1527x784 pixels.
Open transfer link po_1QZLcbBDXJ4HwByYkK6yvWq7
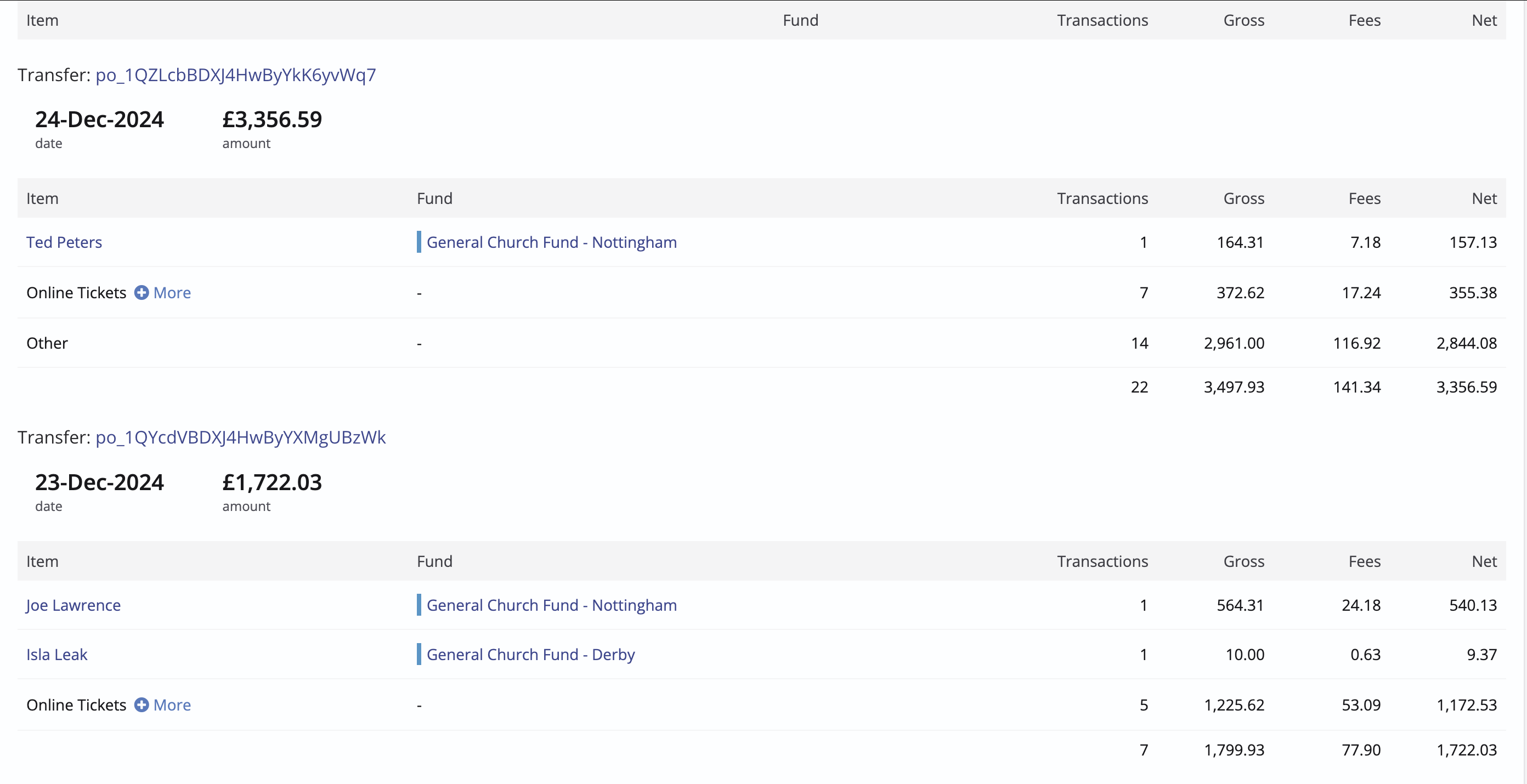pos(235,75)
